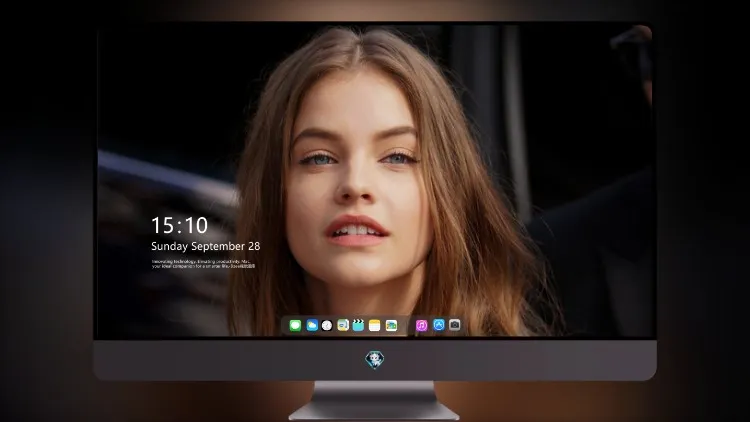Open the yellow Notes app in the dock

(375, 325)
